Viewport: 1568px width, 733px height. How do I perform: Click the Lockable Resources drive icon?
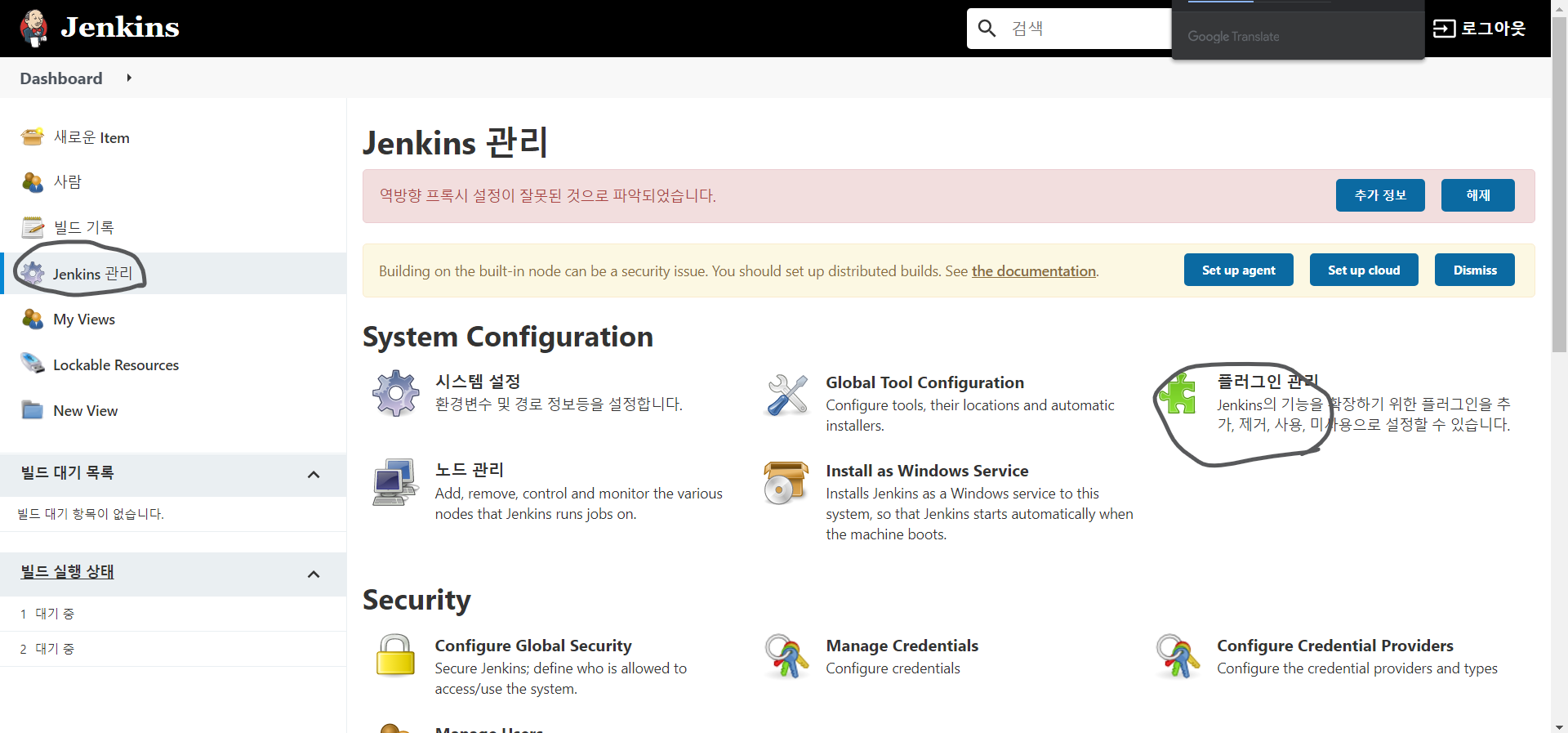33,364
